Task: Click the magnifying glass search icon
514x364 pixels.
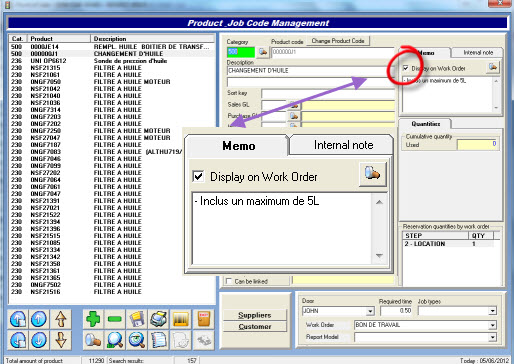Action: tap(115, 340)
